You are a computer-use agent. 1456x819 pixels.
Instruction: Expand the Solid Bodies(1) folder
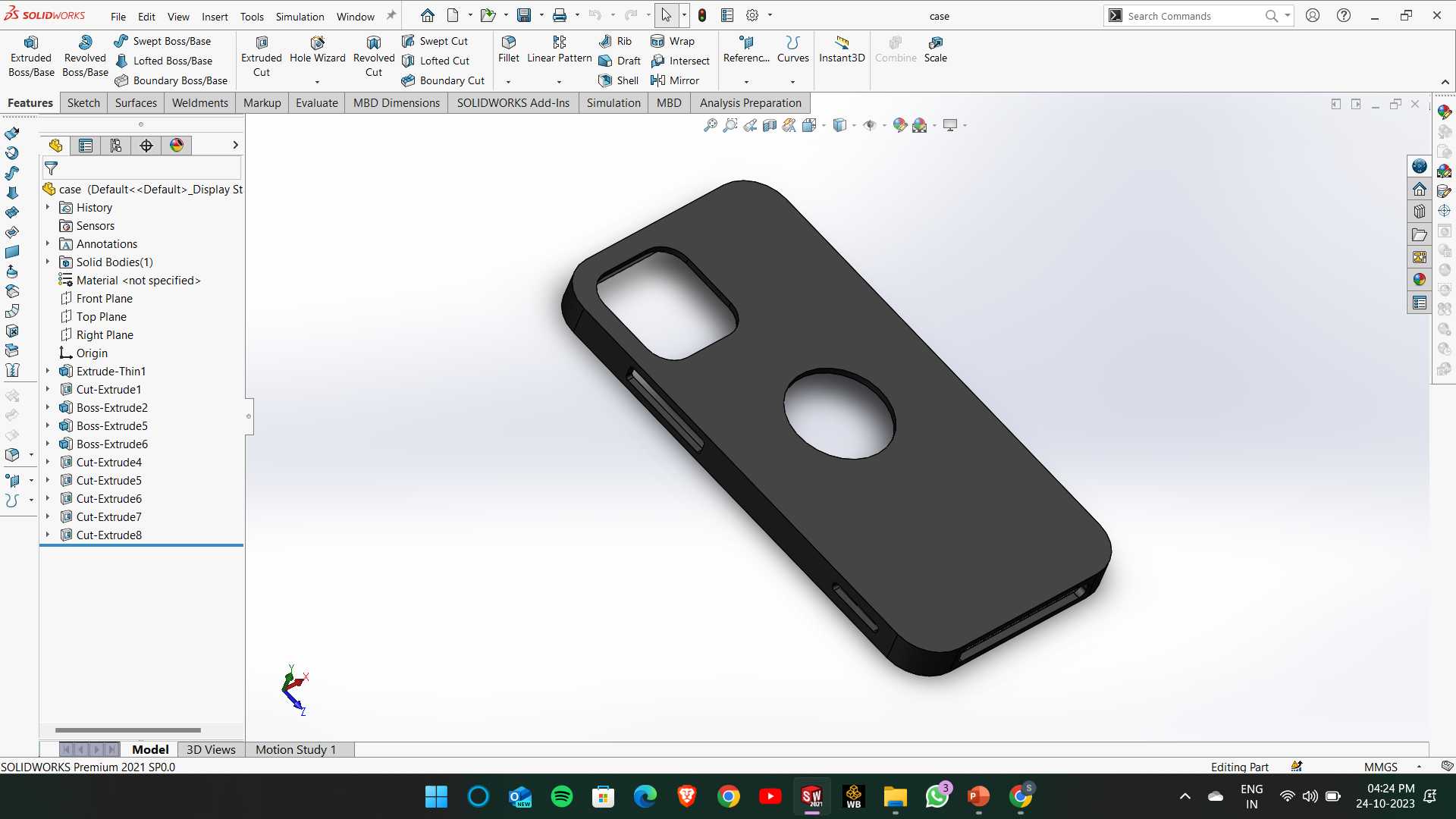pos(48,262)
